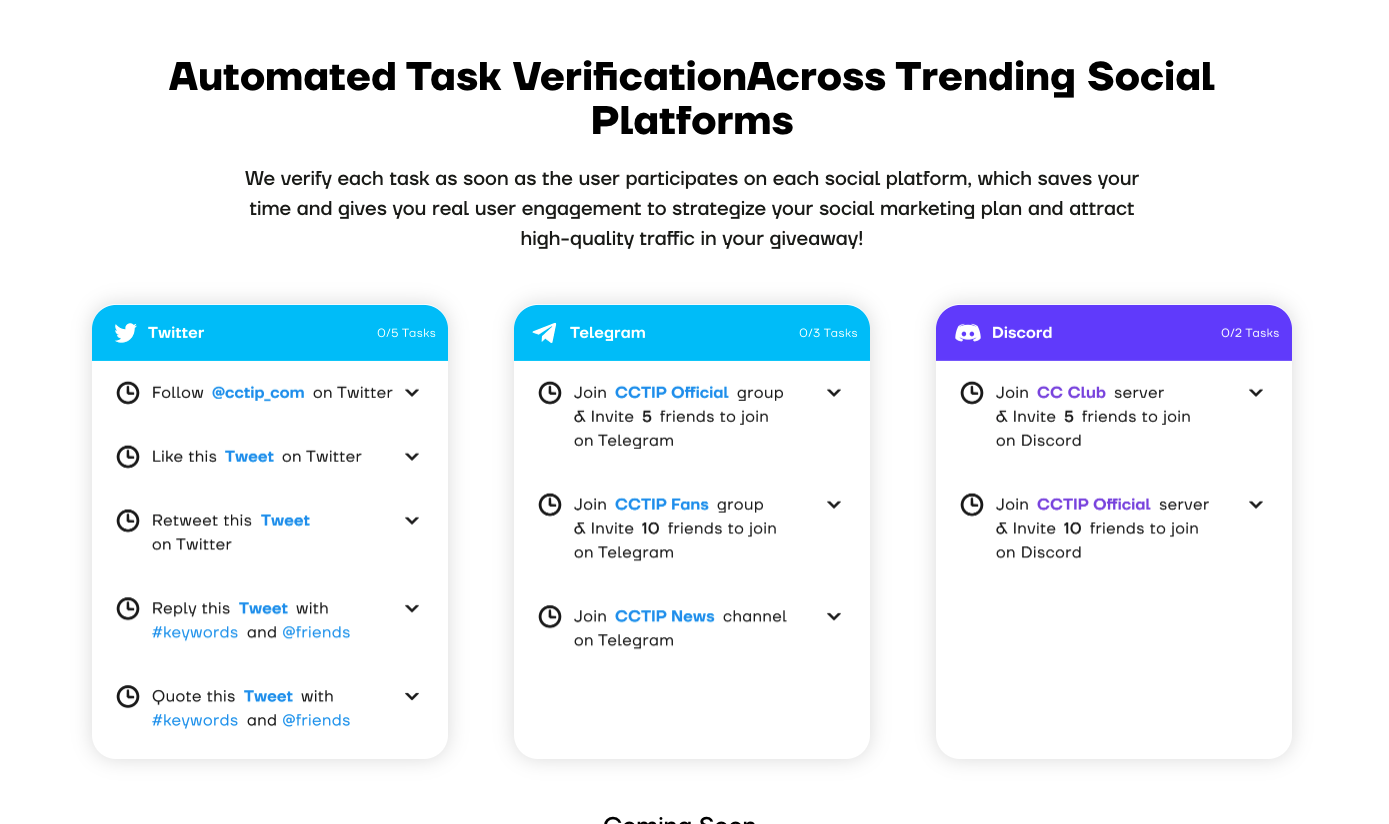
Task: Open Tweet link in Reply task
Action: (x=263, y=609)
